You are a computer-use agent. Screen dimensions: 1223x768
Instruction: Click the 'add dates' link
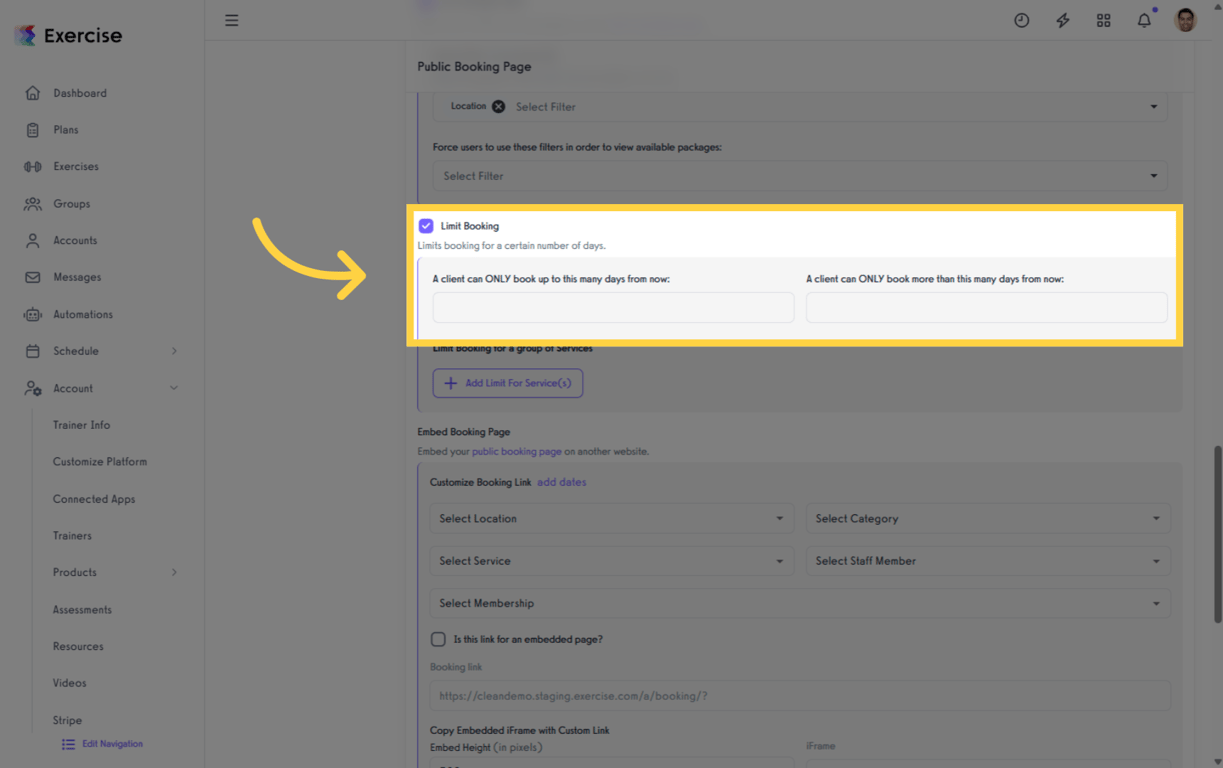coord(562,482)
